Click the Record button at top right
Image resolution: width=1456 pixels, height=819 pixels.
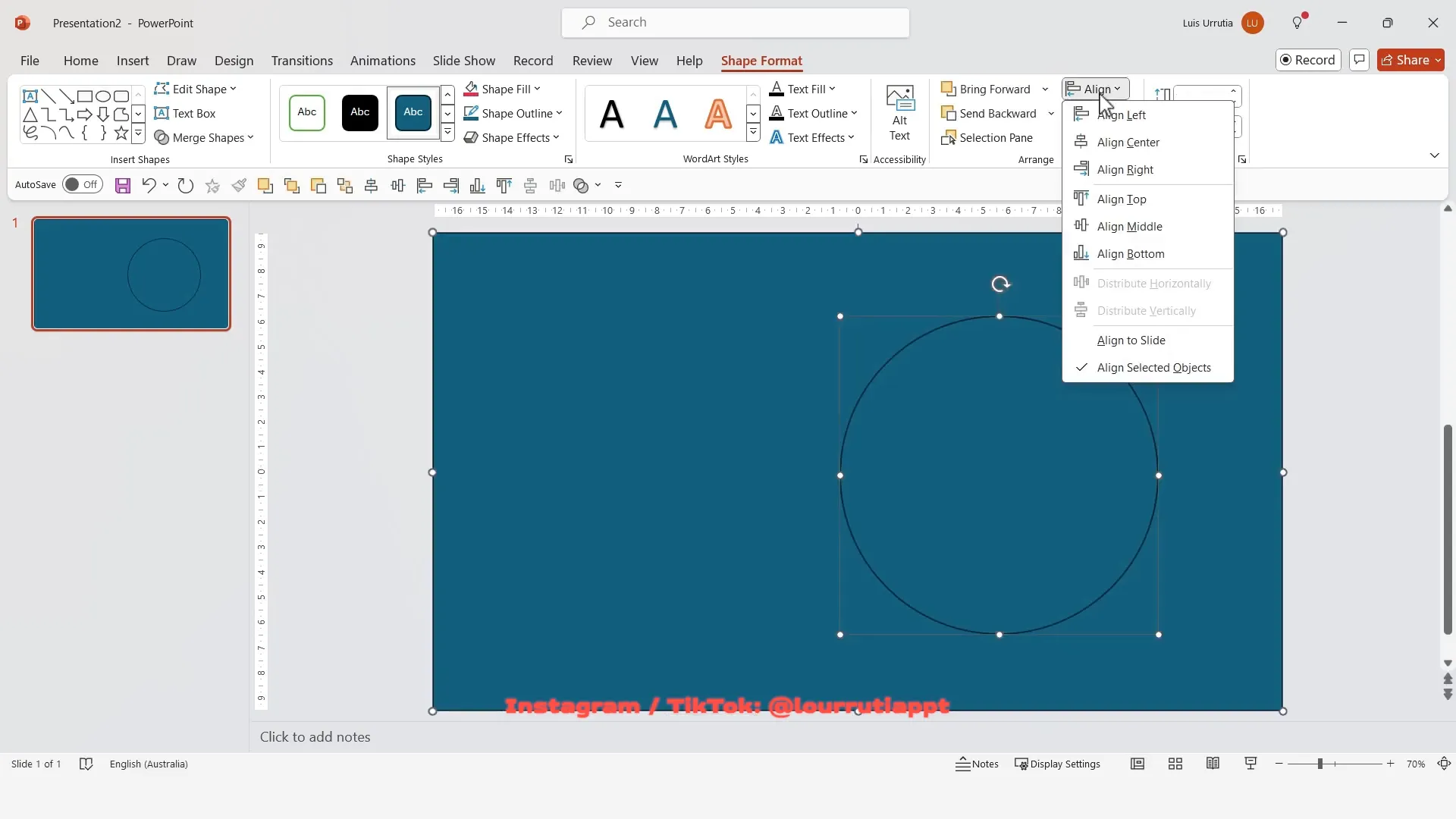[x=1308, y=60]
